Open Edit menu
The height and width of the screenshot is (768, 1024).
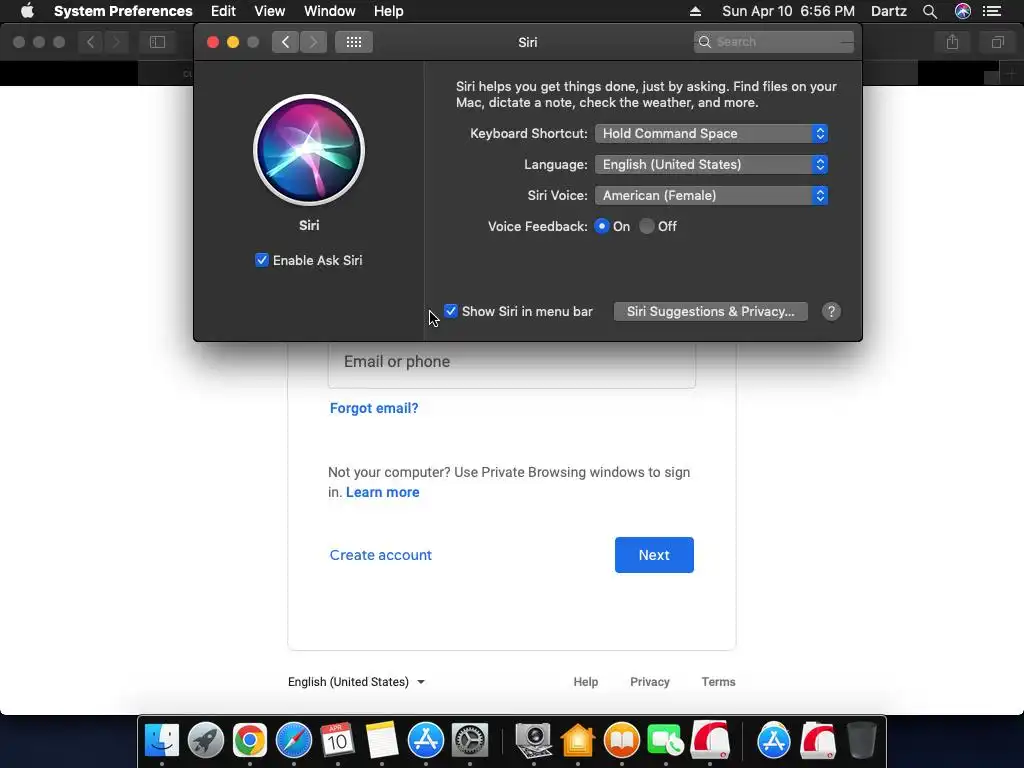coord(223,11)
